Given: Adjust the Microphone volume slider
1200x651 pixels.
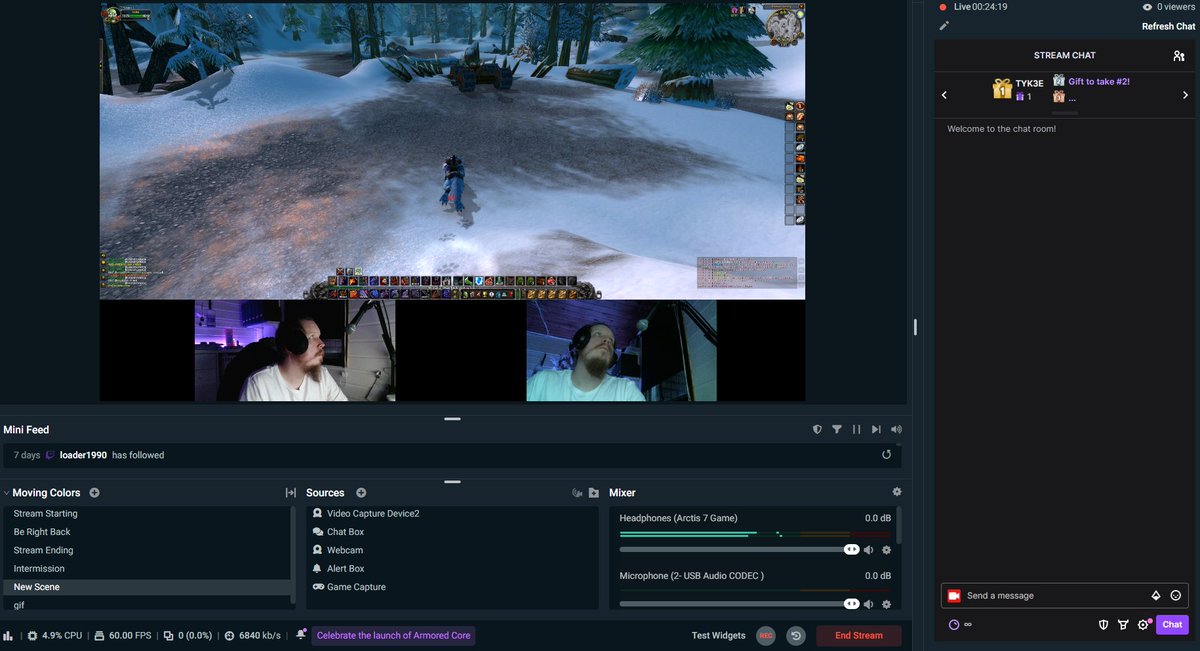Looking at the screenshot, I should tap(739, 604).
